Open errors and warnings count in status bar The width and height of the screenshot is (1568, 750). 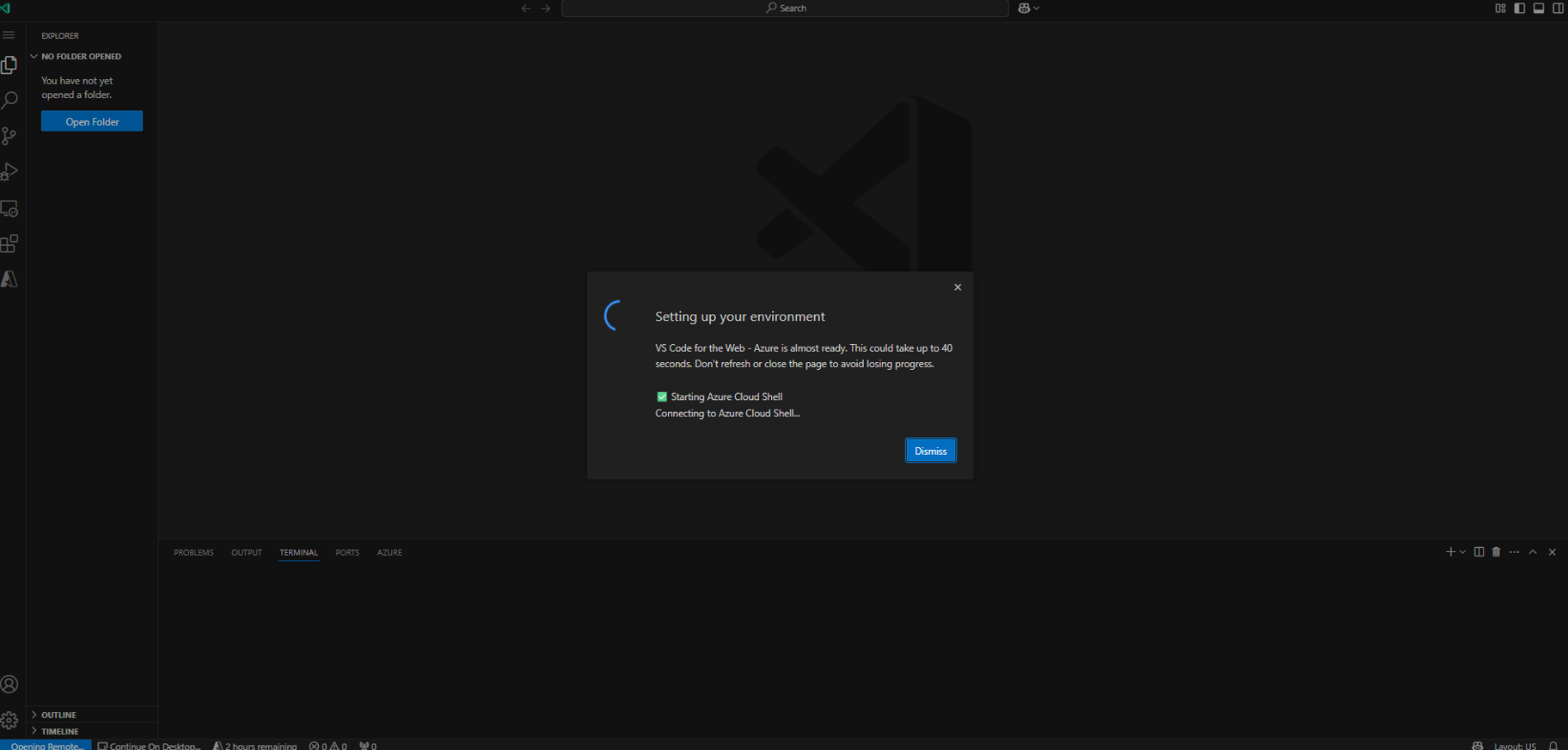pyautogui.click(x=328, y=745)
